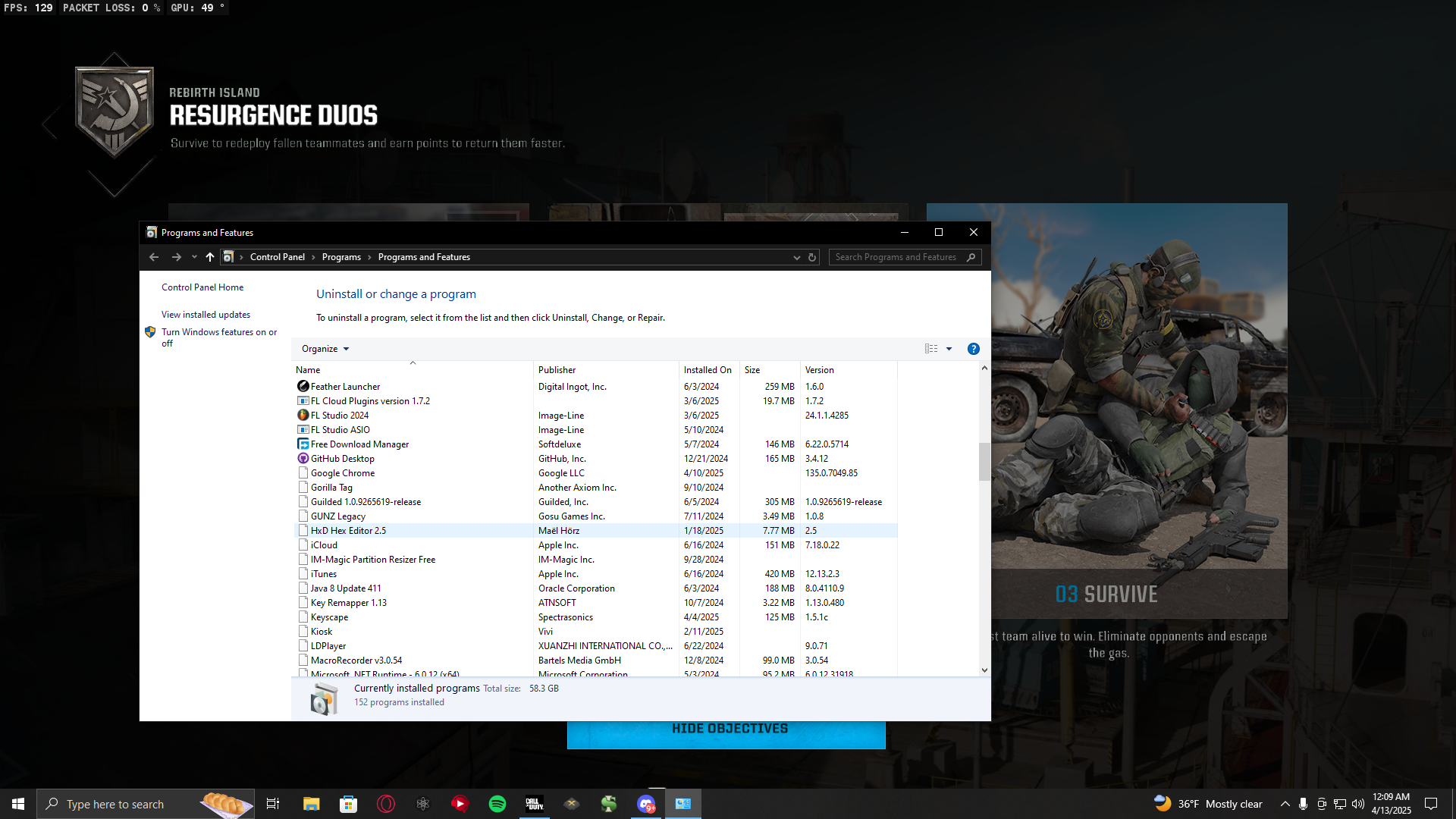Screen dimensions: 1456x819
Task: Select the Google Chrome entry
Action: (x=595, y=473)
